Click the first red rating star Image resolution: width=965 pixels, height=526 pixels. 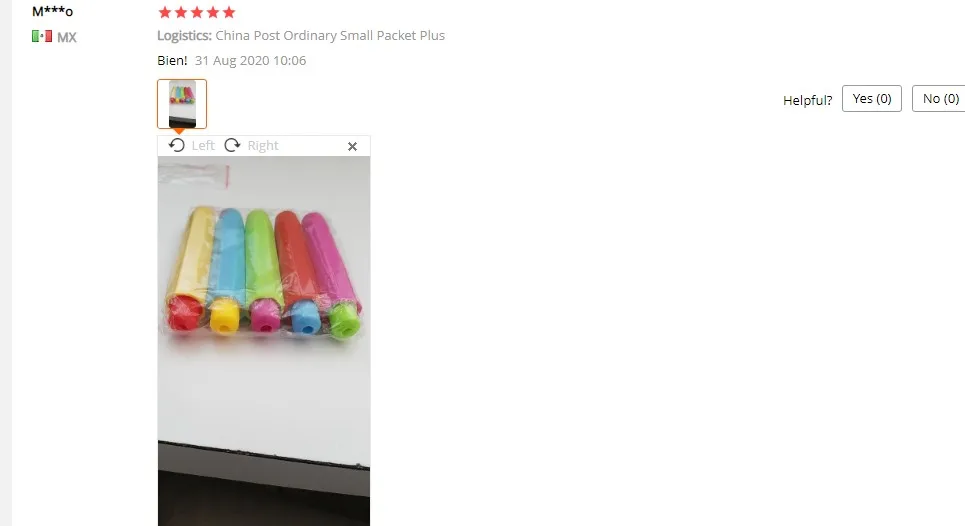click(x=165, y=12)
